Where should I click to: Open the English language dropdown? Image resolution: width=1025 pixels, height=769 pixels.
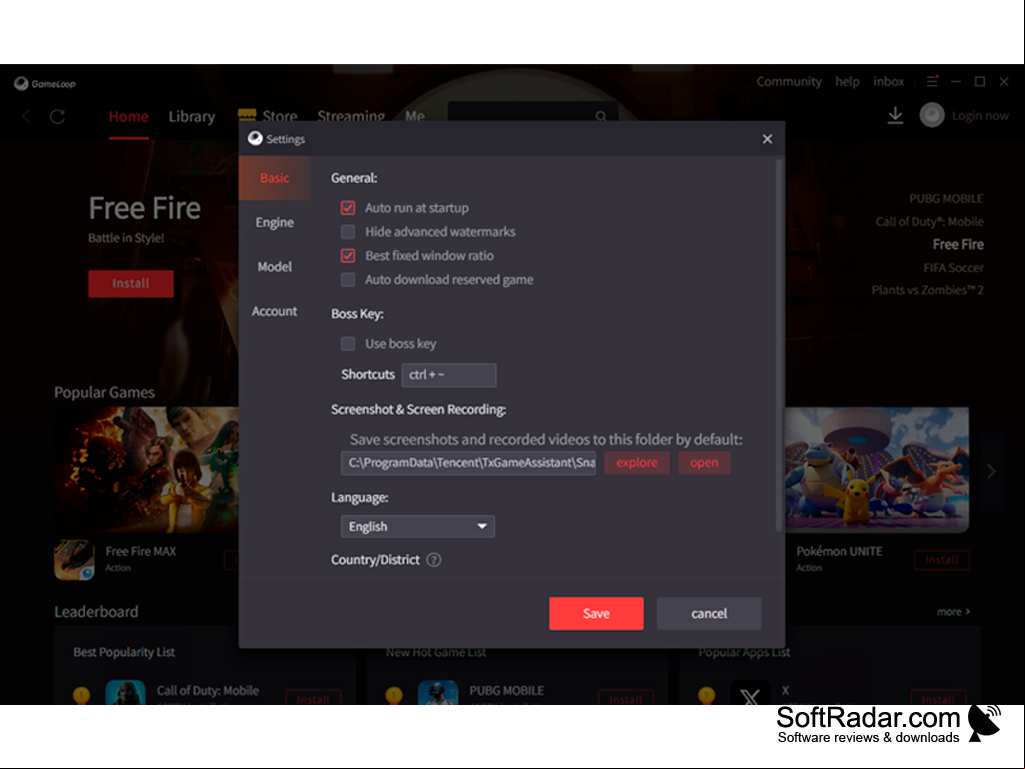(417, 526)
